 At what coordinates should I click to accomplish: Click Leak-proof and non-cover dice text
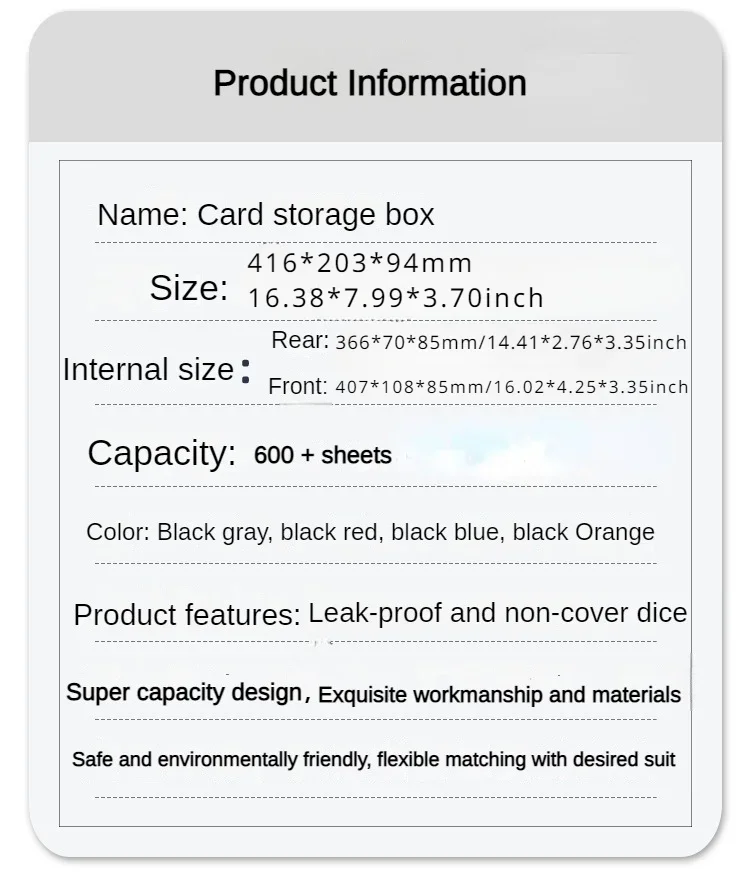pos(498,613)
